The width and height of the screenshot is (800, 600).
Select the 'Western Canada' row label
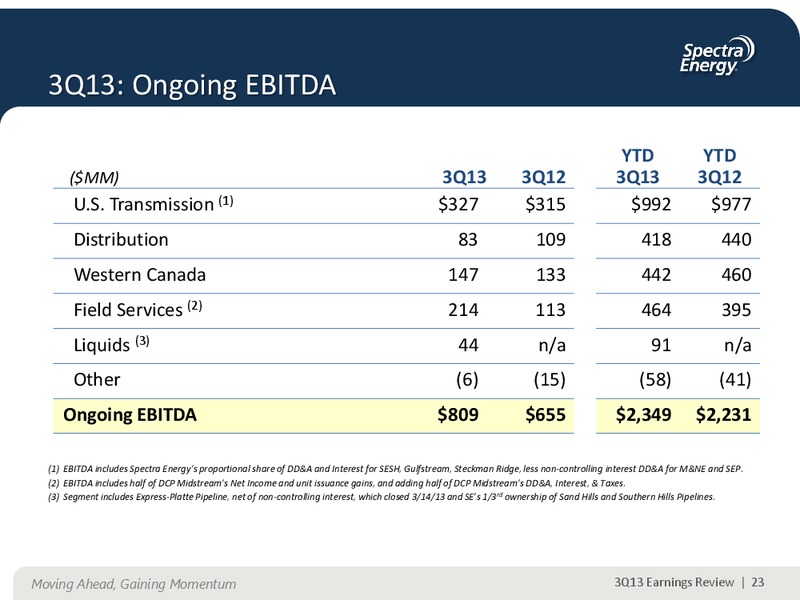click(x=140, y=274)
